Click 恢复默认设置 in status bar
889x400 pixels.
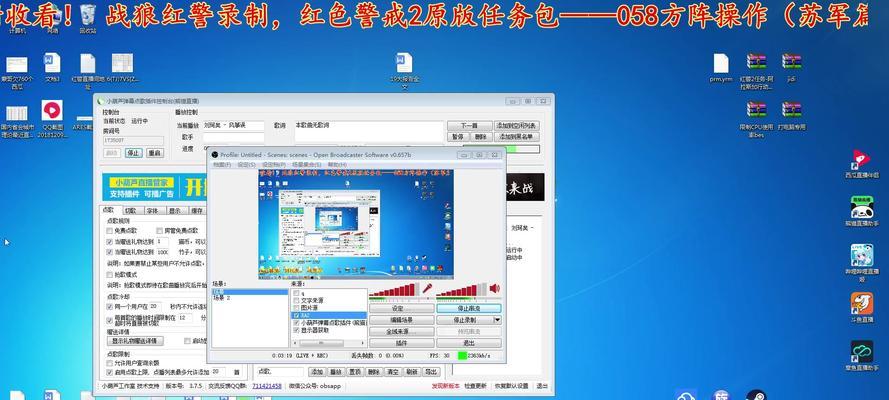click(511, 386)
